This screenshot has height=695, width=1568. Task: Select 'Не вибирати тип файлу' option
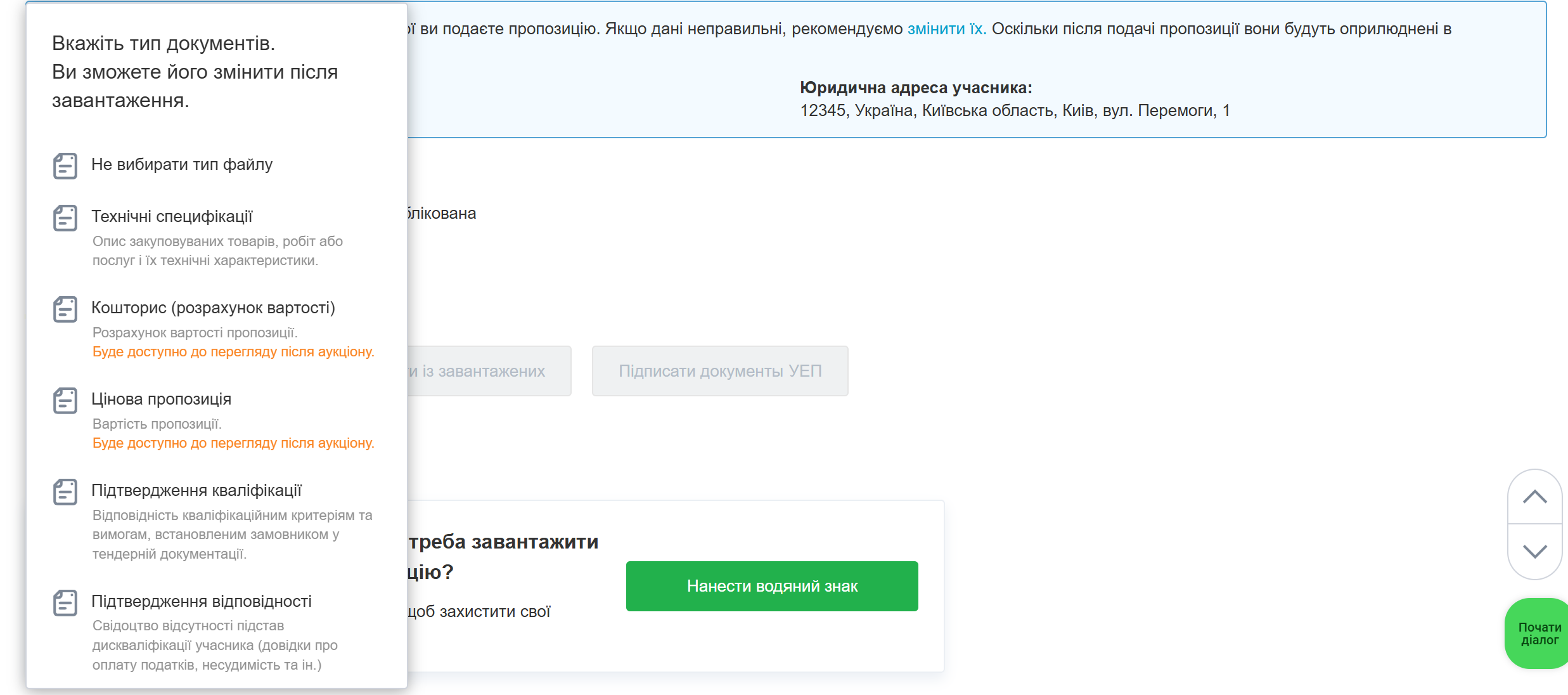pos(182,165)
